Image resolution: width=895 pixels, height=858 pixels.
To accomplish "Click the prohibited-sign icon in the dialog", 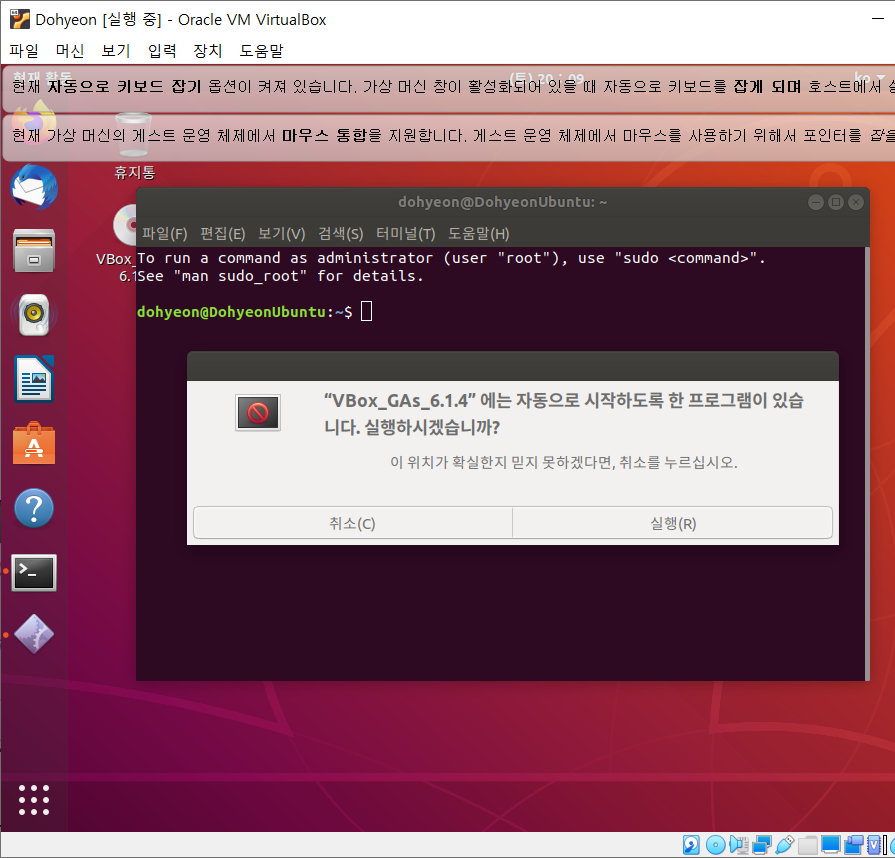I will tap(258, 412).
